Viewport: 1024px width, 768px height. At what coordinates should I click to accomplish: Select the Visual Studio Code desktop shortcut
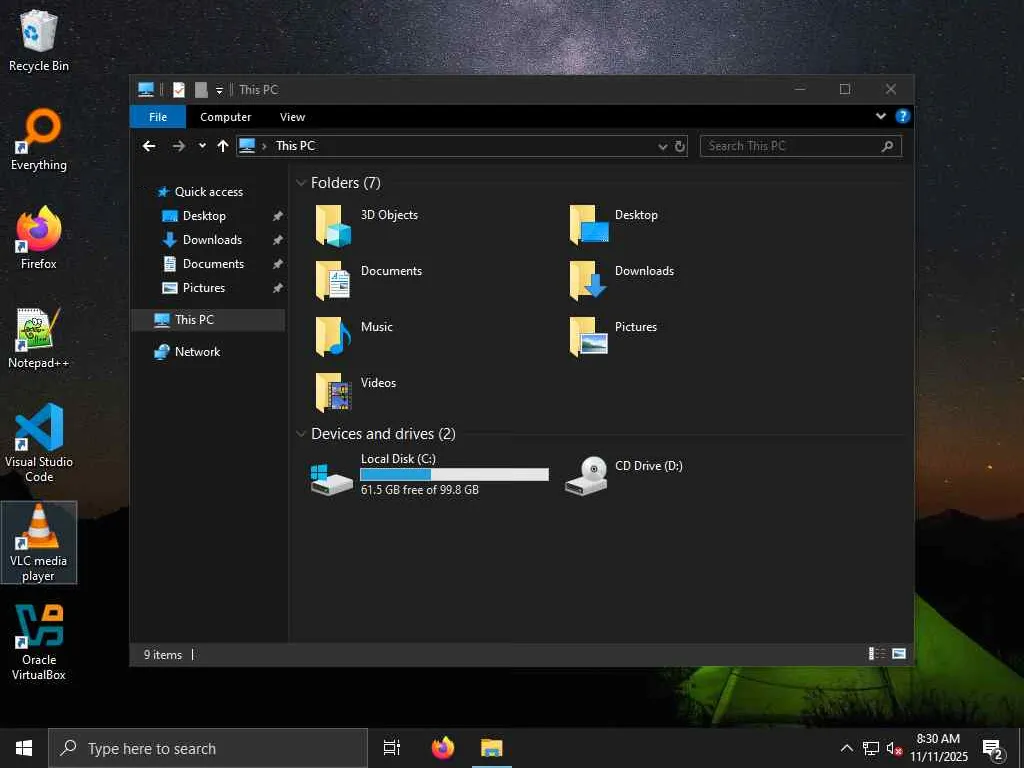[39, 443]
